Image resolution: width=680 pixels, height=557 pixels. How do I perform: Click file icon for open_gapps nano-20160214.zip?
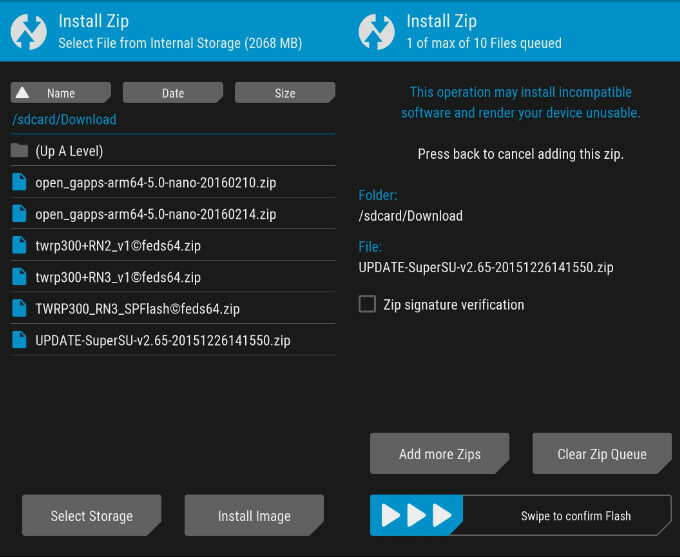(x=19, y=213)
